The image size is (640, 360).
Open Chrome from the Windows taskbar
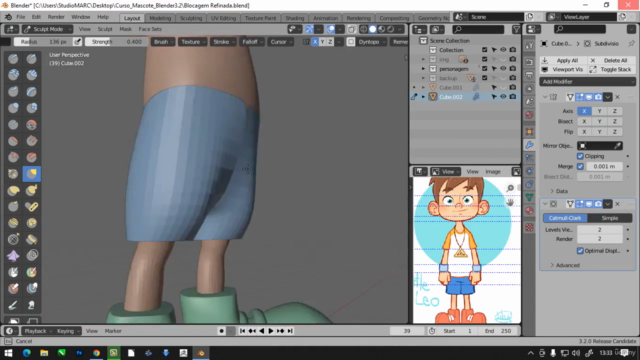[96, 353]
